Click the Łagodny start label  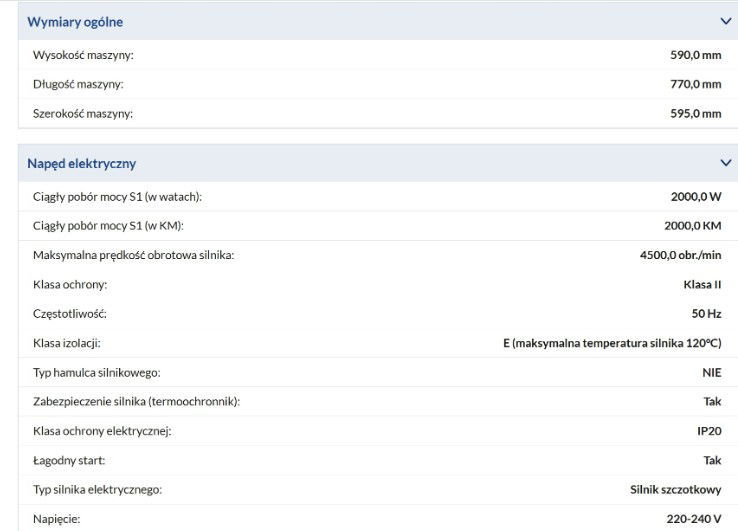(x=69, y=460)
